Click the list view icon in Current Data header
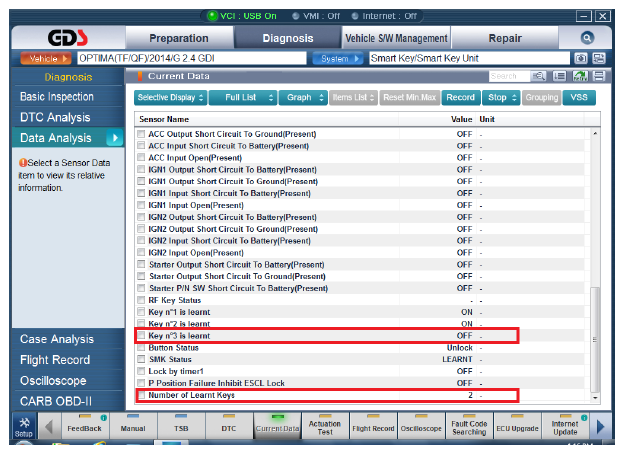The width and height of the screenshot is (624, 454). pyautogui.click(x=560, y=76)
